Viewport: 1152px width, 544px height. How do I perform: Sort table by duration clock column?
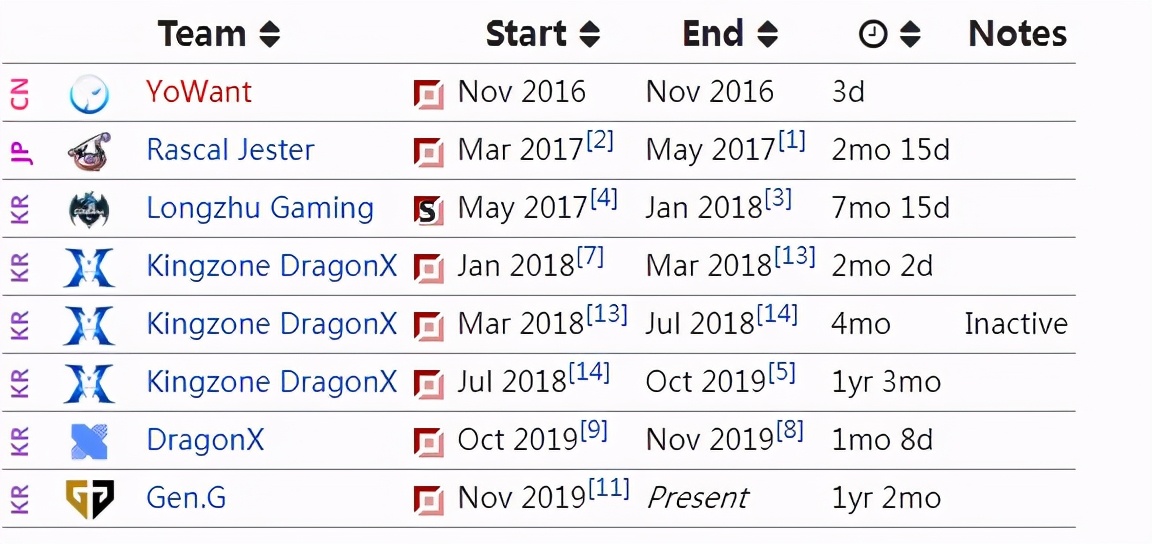click(910, 35)
